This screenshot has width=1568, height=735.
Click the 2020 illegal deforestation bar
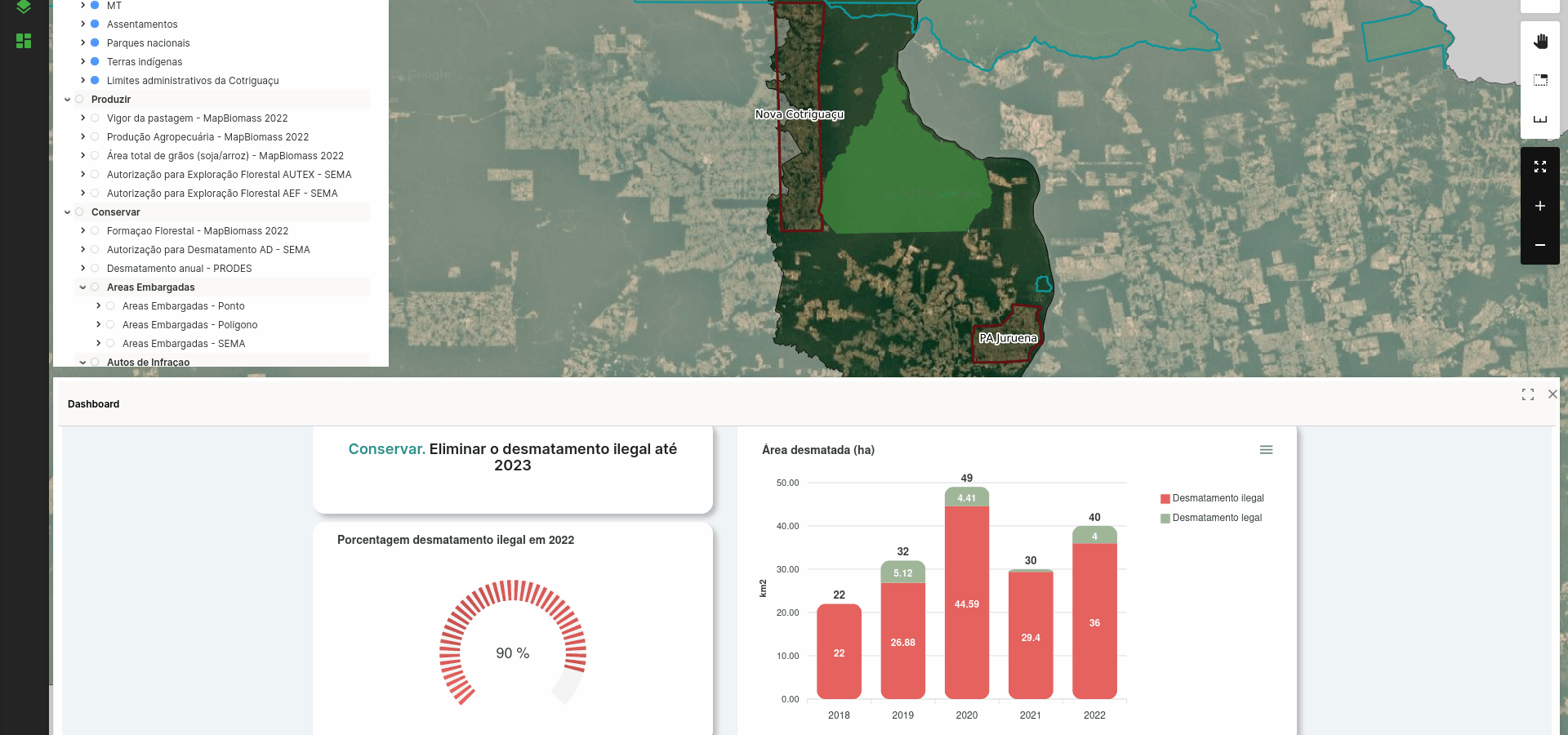(x=967, y=603)
